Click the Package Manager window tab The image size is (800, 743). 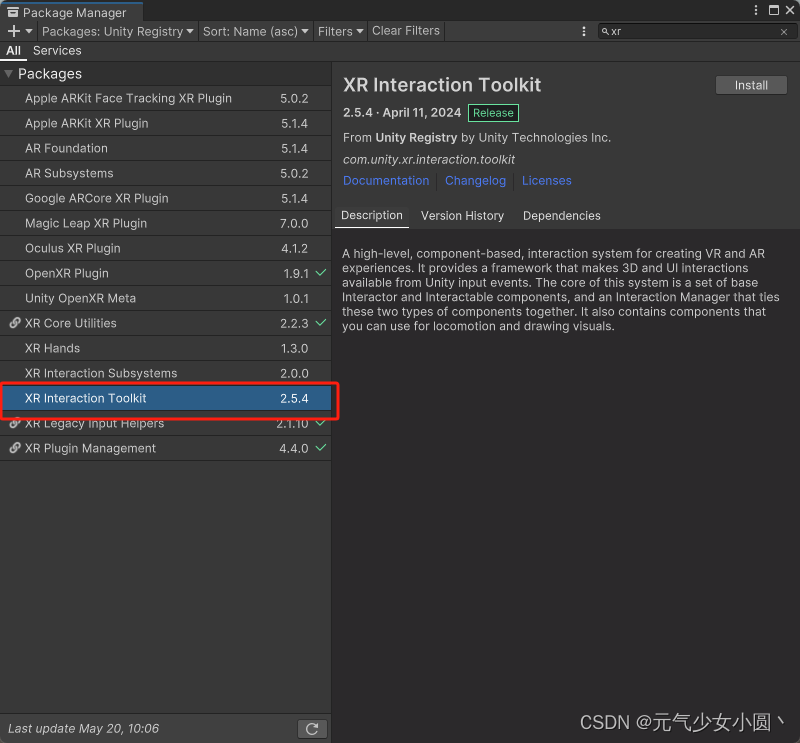pyautogui.click(x=71, y=12)
